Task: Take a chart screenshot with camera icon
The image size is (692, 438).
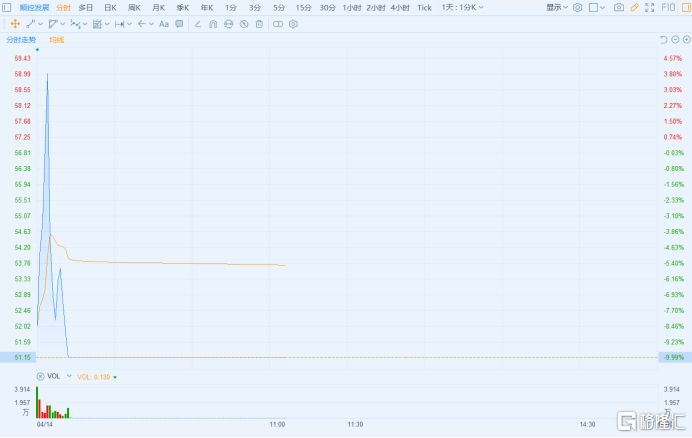Action: coord(619,8)
